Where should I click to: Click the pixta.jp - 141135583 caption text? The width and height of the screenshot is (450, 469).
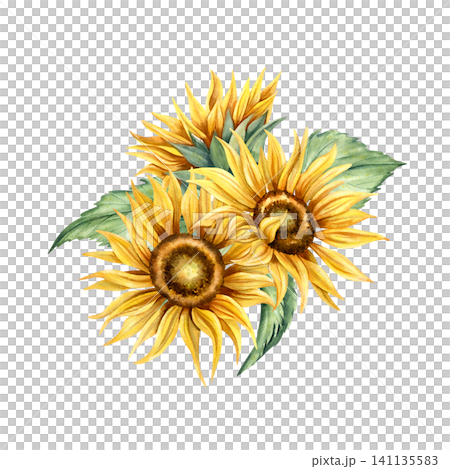375,460
